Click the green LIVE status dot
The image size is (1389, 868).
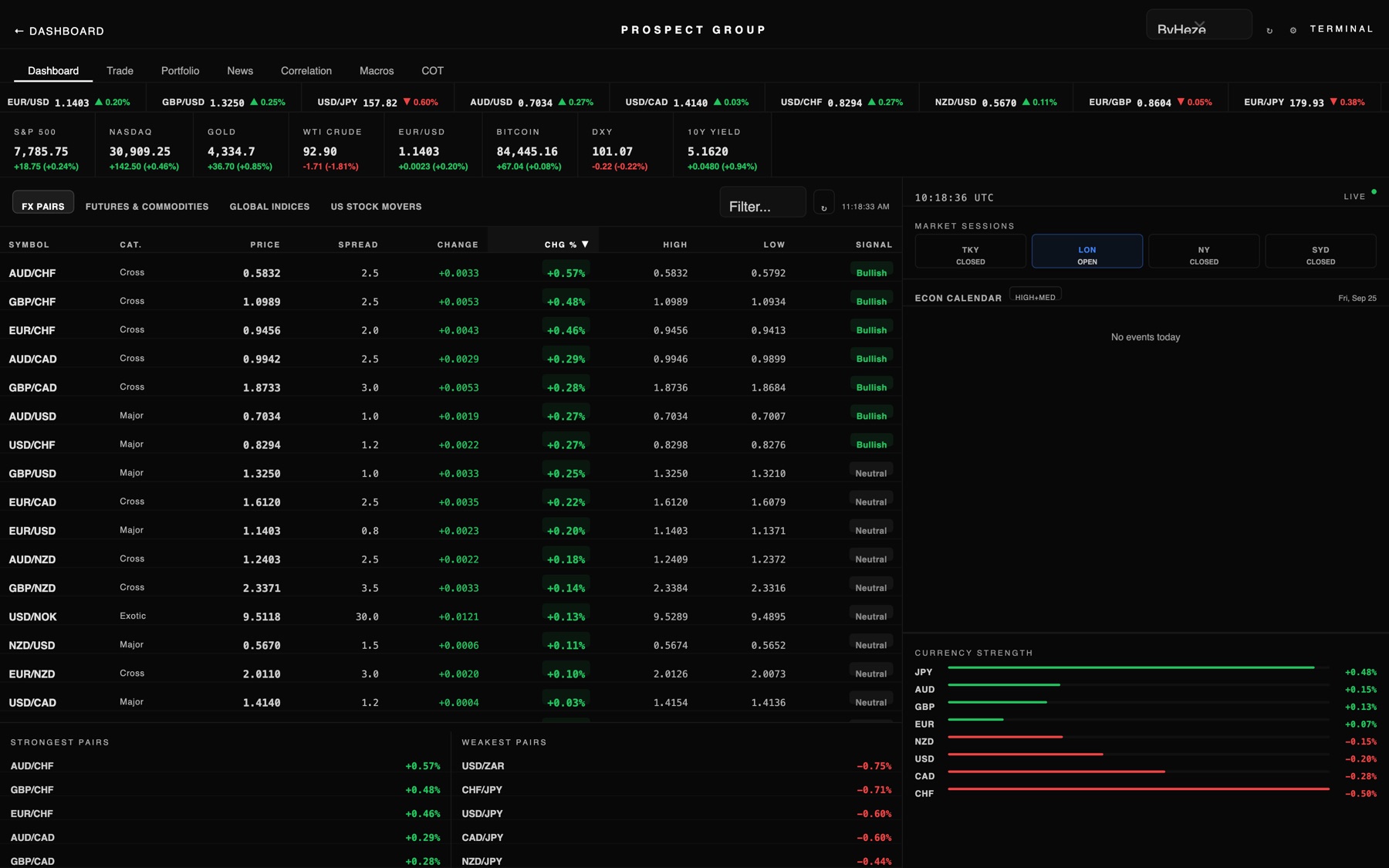click(x=1374, y=191)
